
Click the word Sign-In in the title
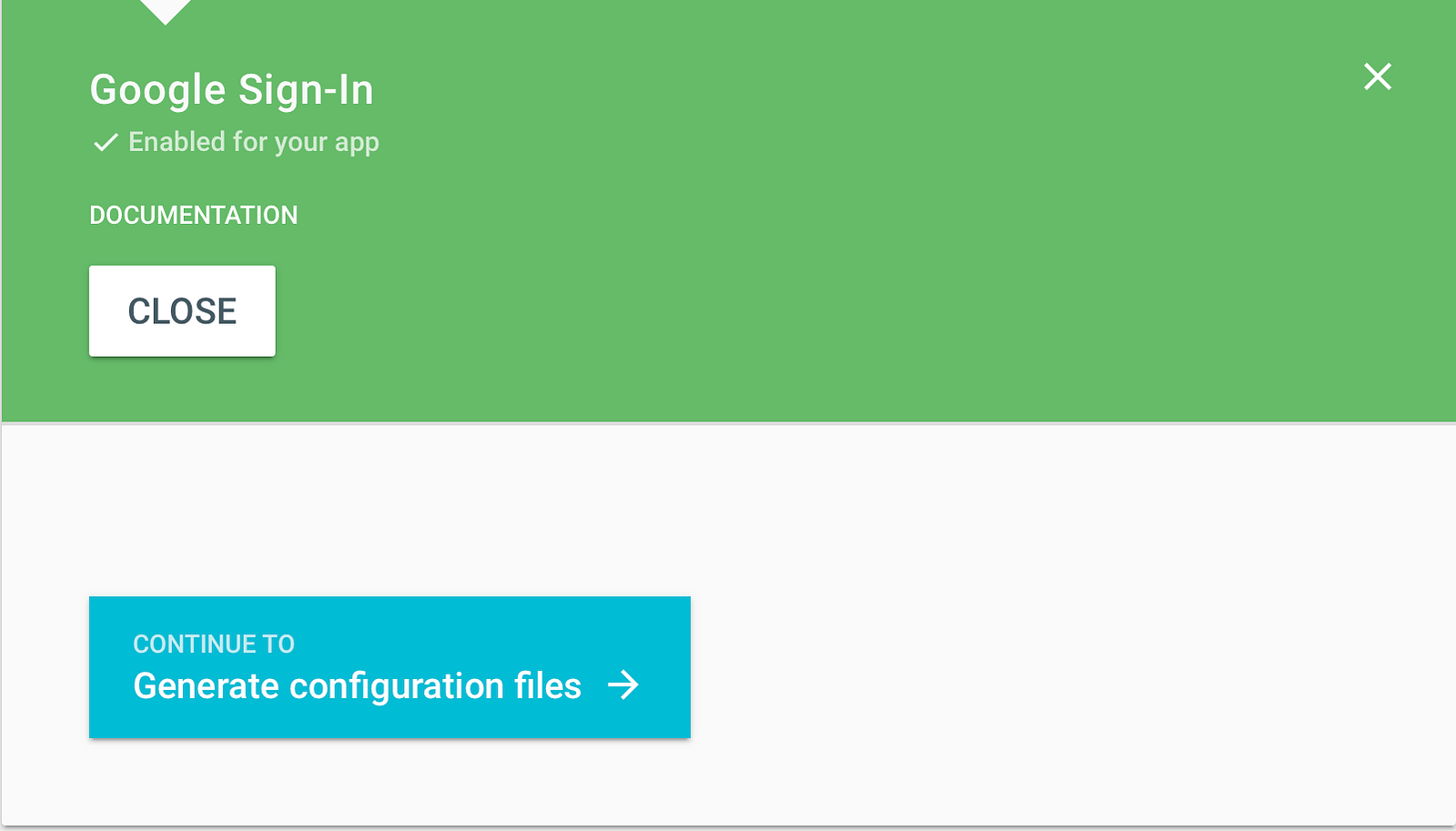pos(306,90)
